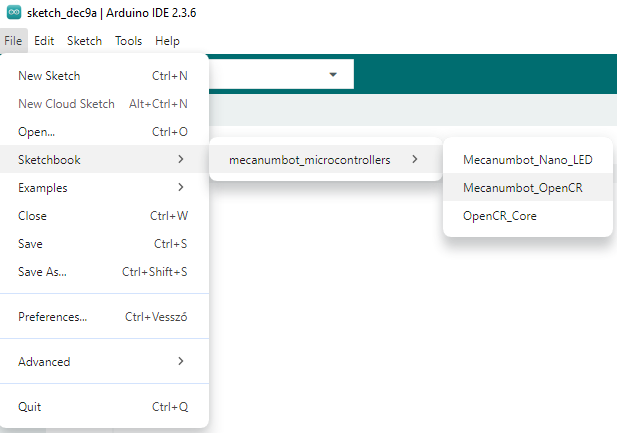
Task: Open the Tools menu
Action: (128, 41)
